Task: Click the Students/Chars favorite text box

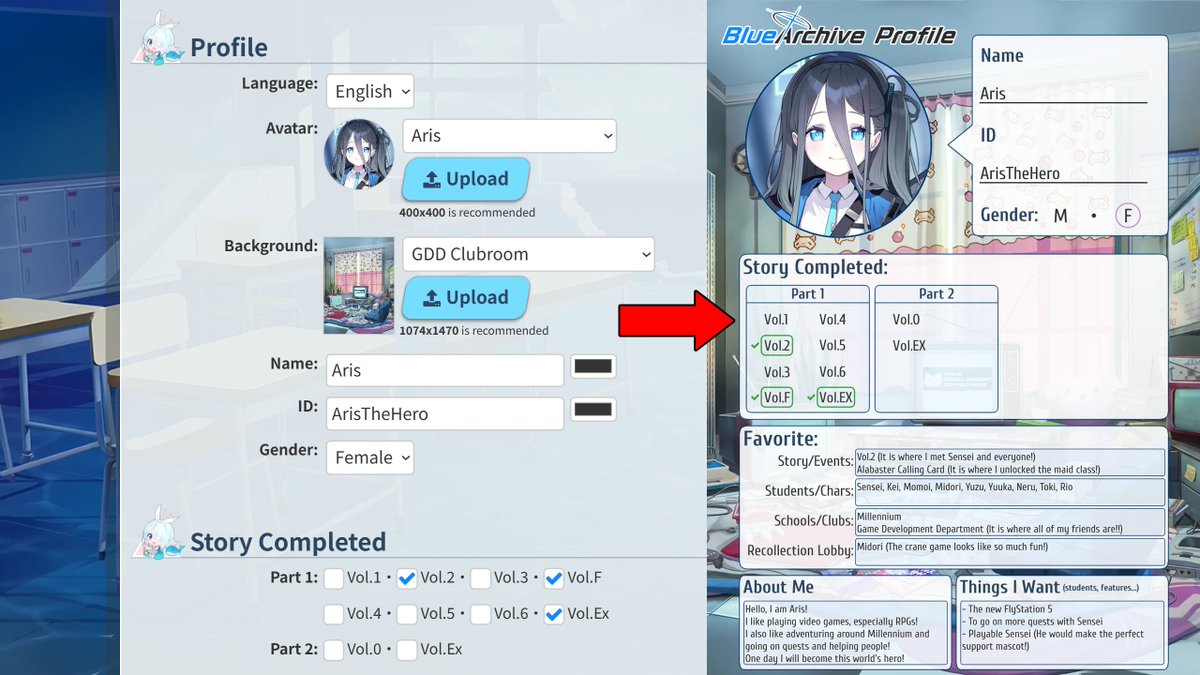Action: [1010, 491]
